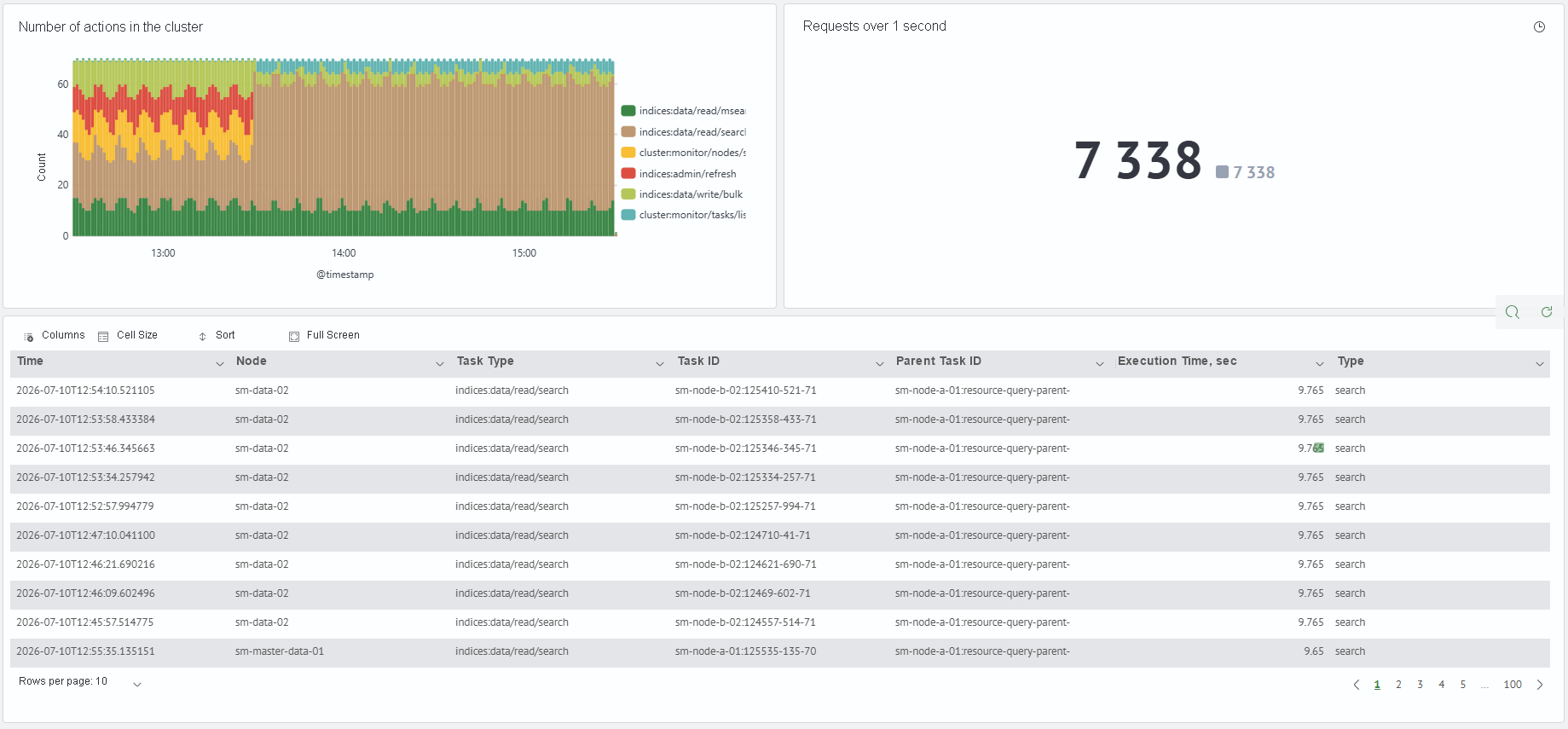Click the large 7 338 metric value
1568x729 pixels.
coord(1137,160)
